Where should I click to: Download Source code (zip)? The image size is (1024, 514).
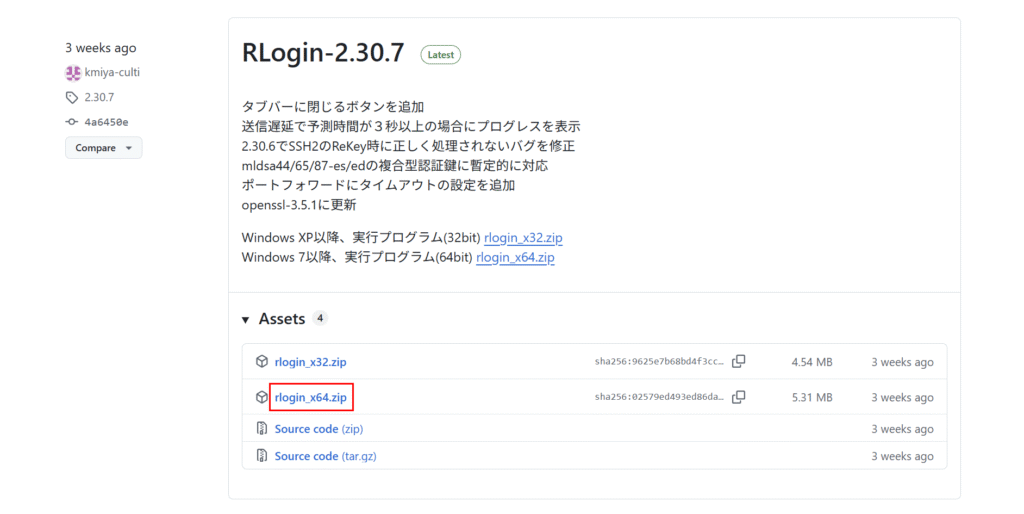[x=319, y=429]
